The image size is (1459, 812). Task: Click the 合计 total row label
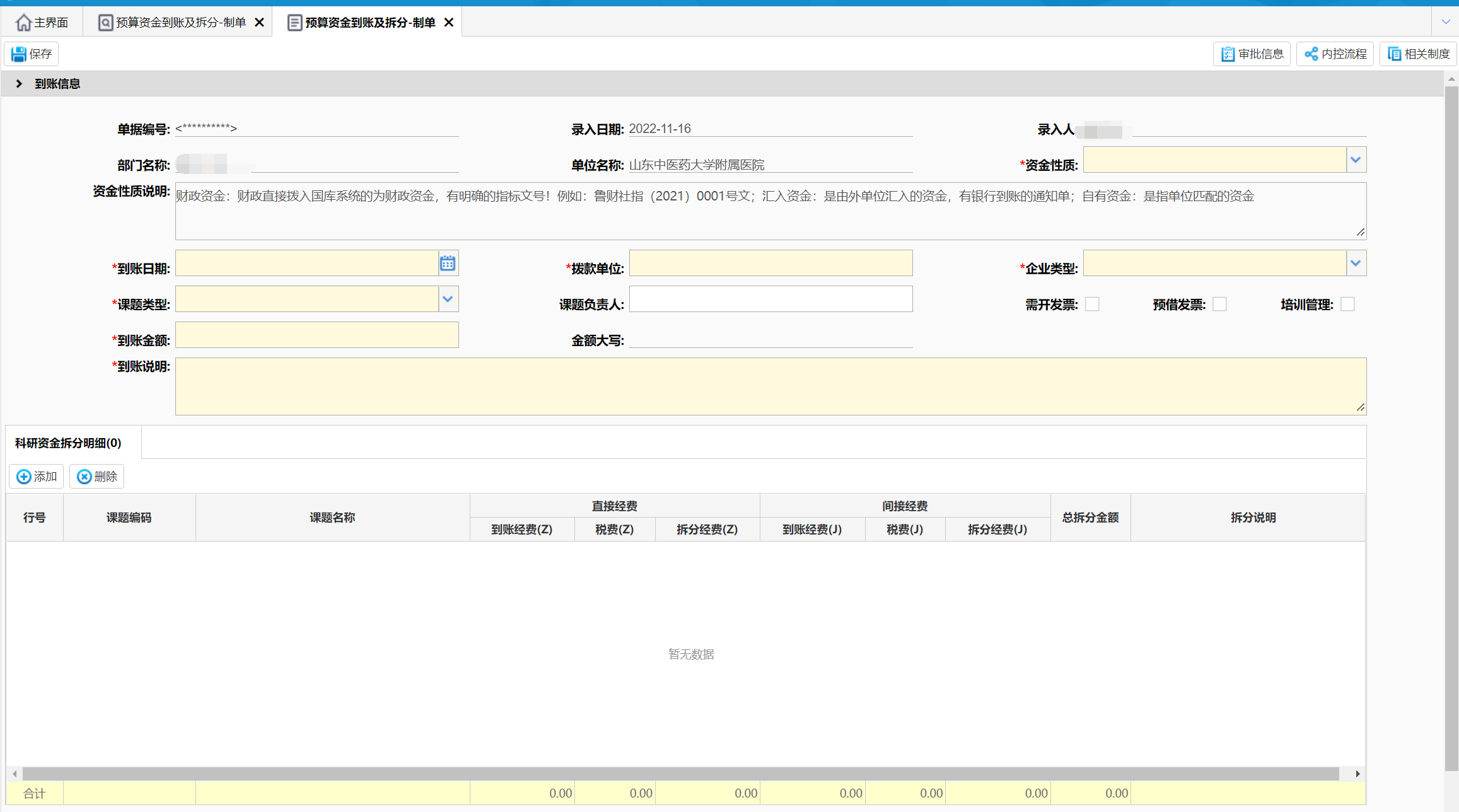pos(35,794)
